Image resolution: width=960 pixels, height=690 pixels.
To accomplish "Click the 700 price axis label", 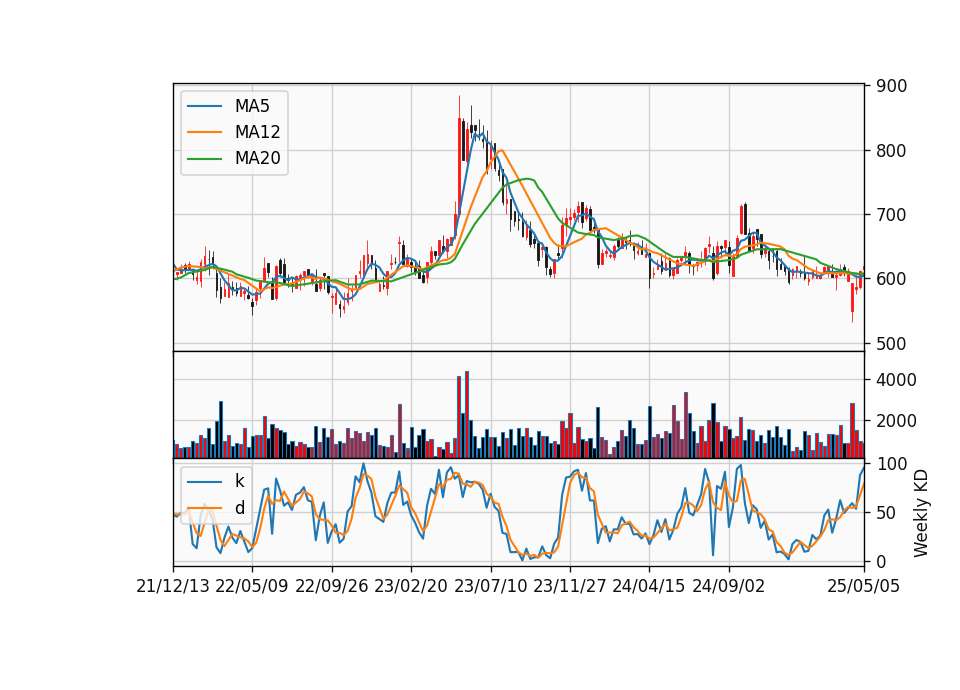I will click(891, 215).
